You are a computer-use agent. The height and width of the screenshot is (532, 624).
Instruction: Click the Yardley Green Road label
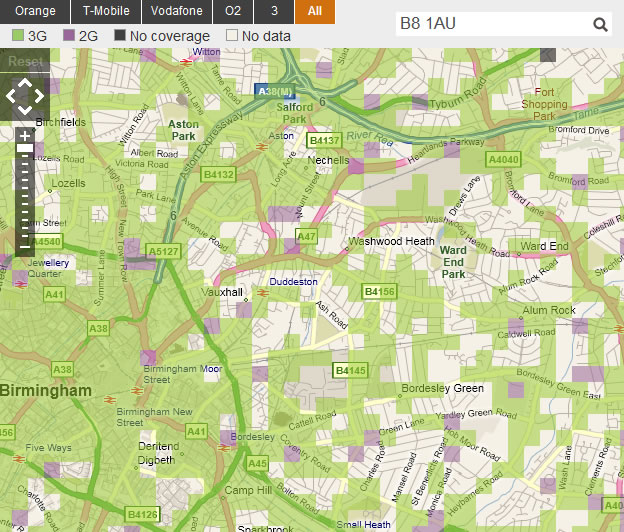click(476, 414)
